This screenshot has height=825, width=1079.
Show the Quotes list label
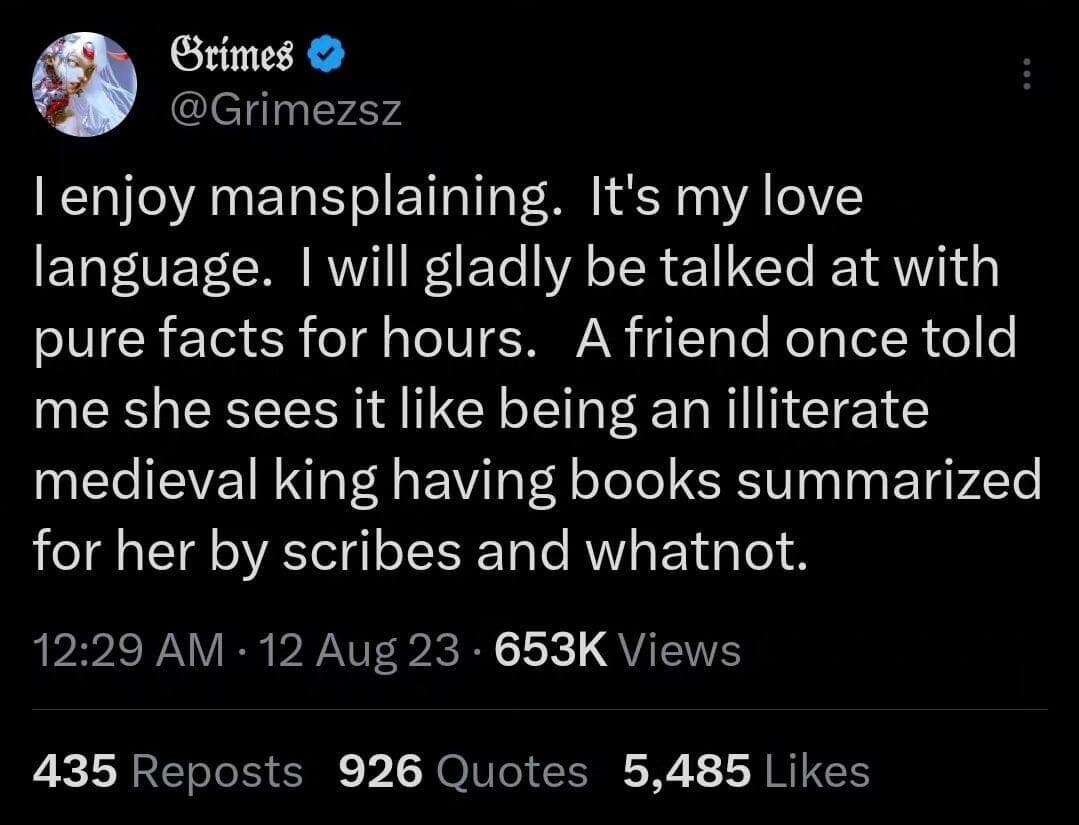[x=512, y=771]
